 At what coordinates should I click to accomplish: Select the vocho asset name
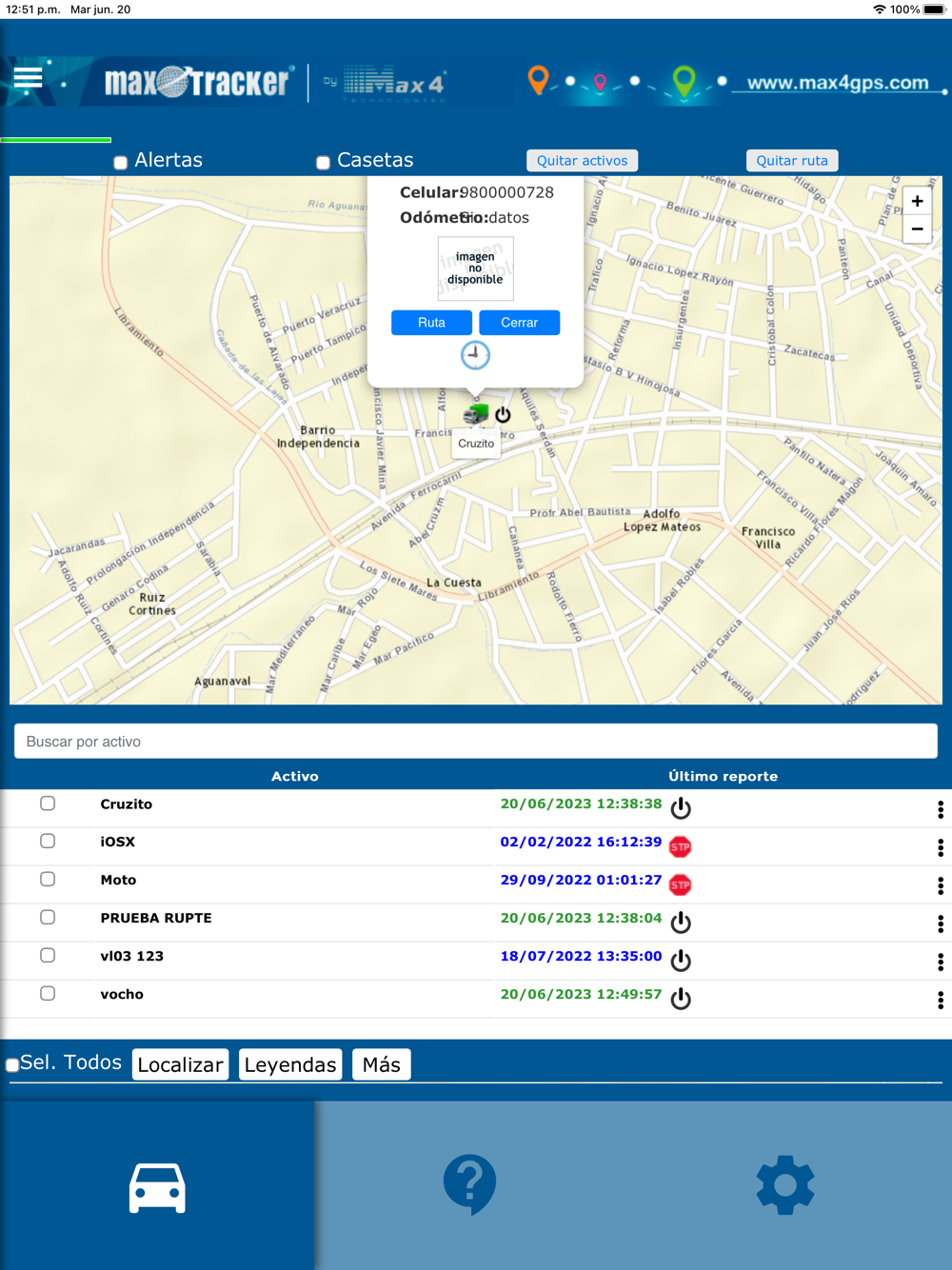click(x=122, y=995)
